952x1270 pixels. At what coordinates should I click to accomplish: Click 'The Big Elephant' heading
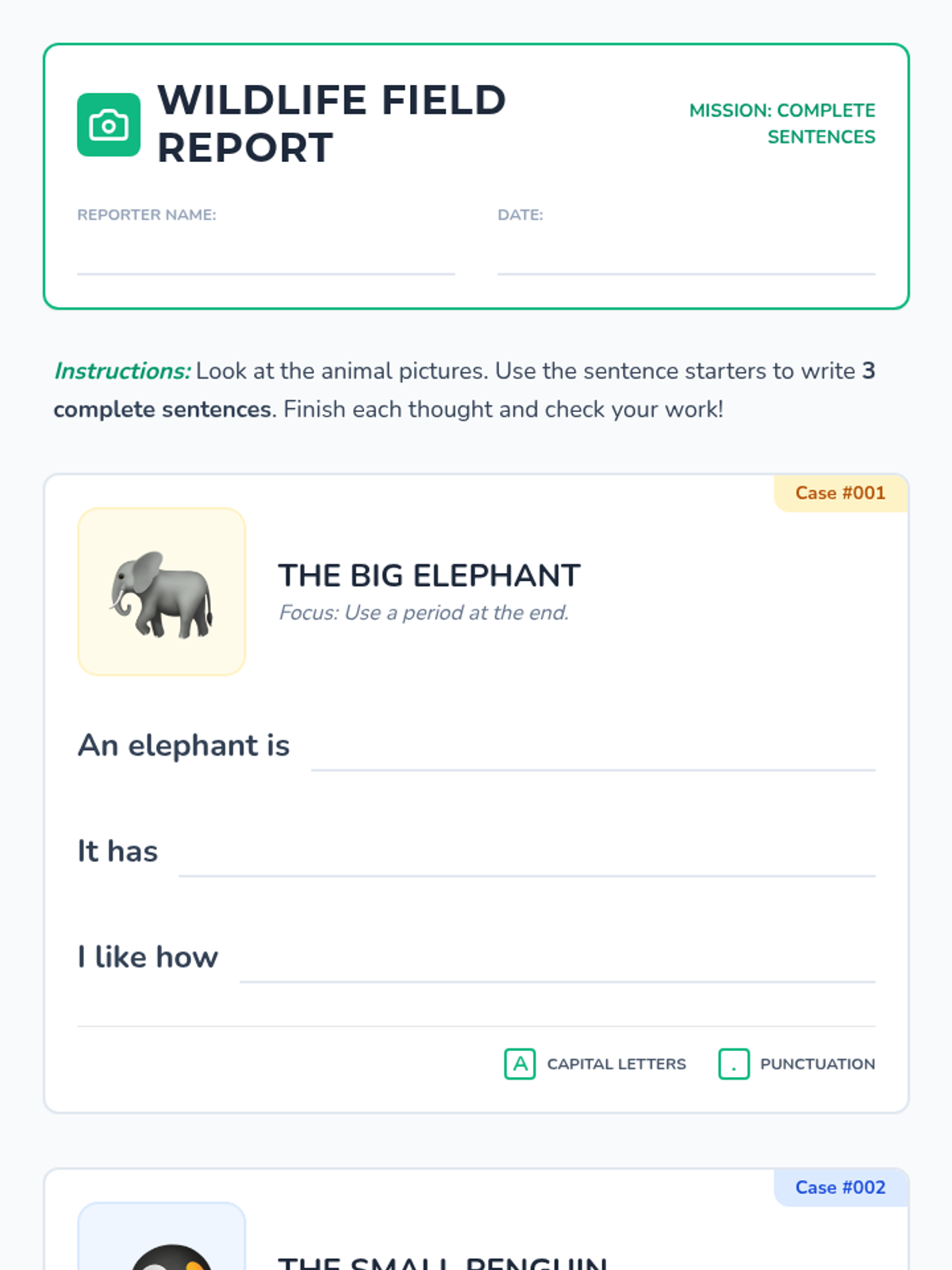[x=429, y=575]
